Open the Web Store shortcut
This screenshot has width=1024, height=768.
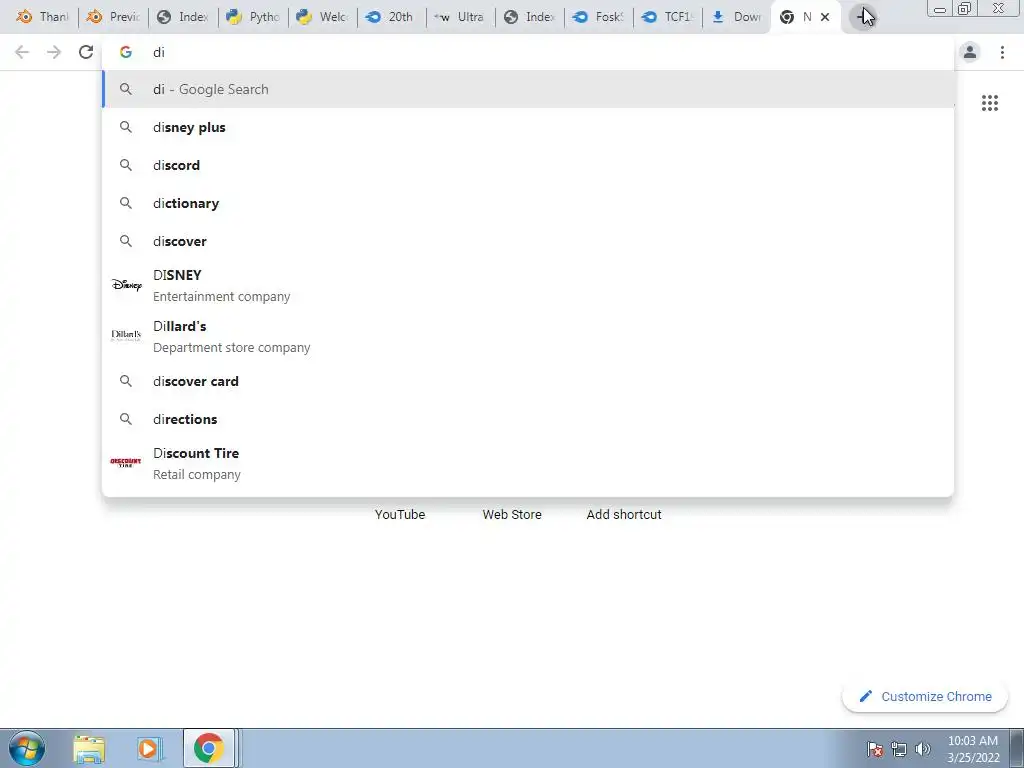[512, 515]
